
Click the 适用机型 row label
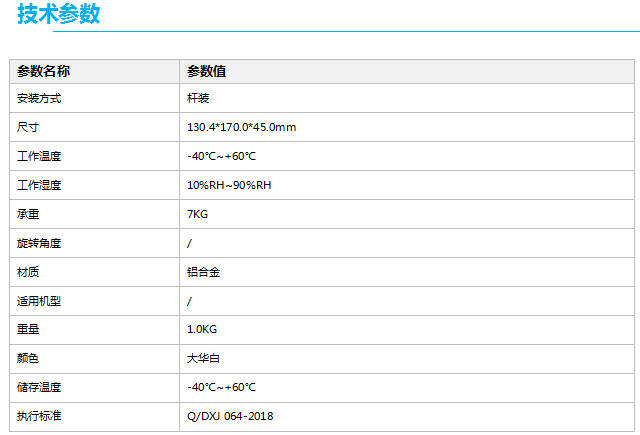tap(40, 301)
